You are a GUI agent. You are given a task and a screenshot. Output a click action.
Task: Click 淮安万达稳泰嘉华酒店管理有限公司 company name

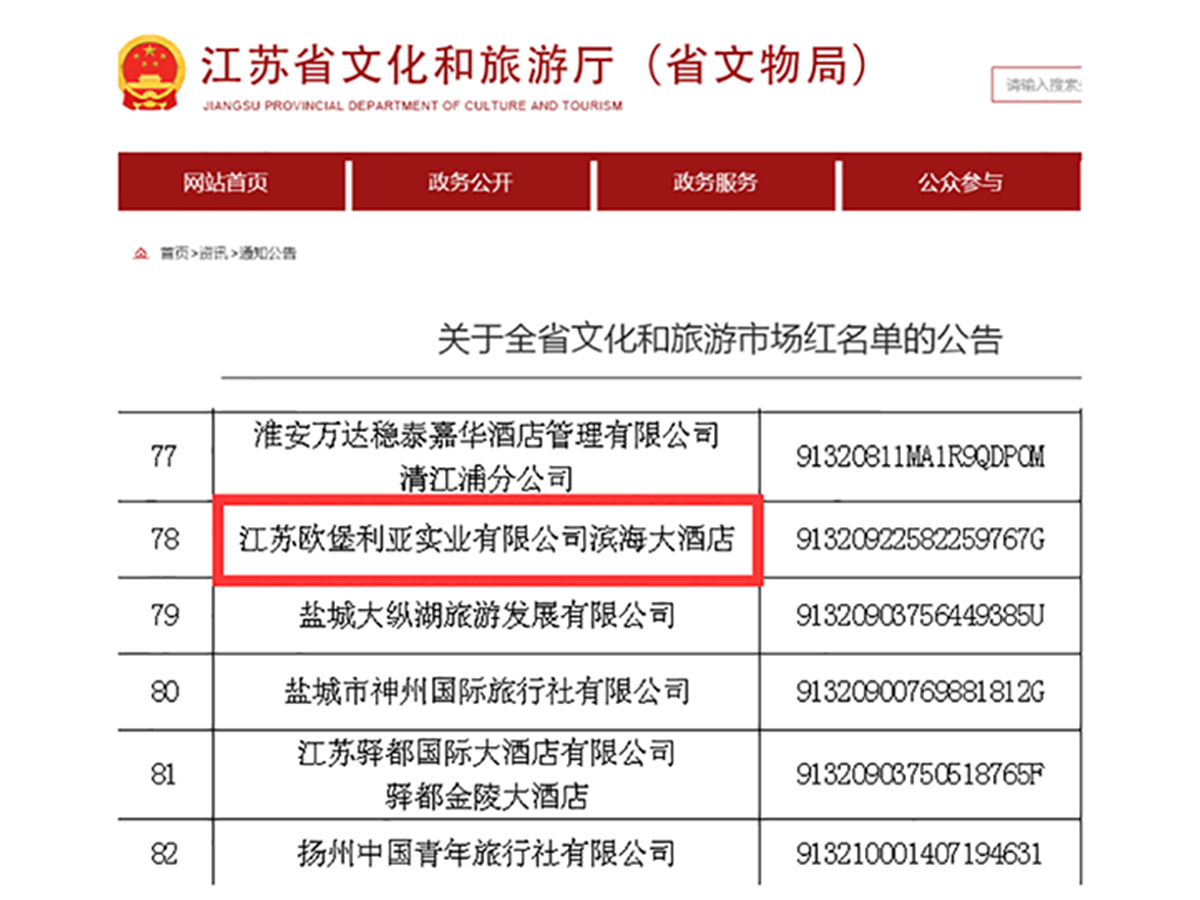pyautogui.click(x=486, y=436)
